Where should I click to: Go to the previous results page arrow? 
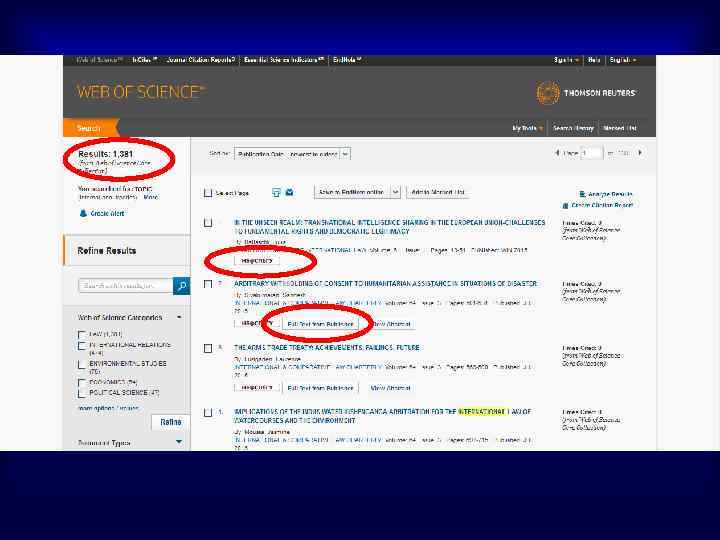coord(557,152)
